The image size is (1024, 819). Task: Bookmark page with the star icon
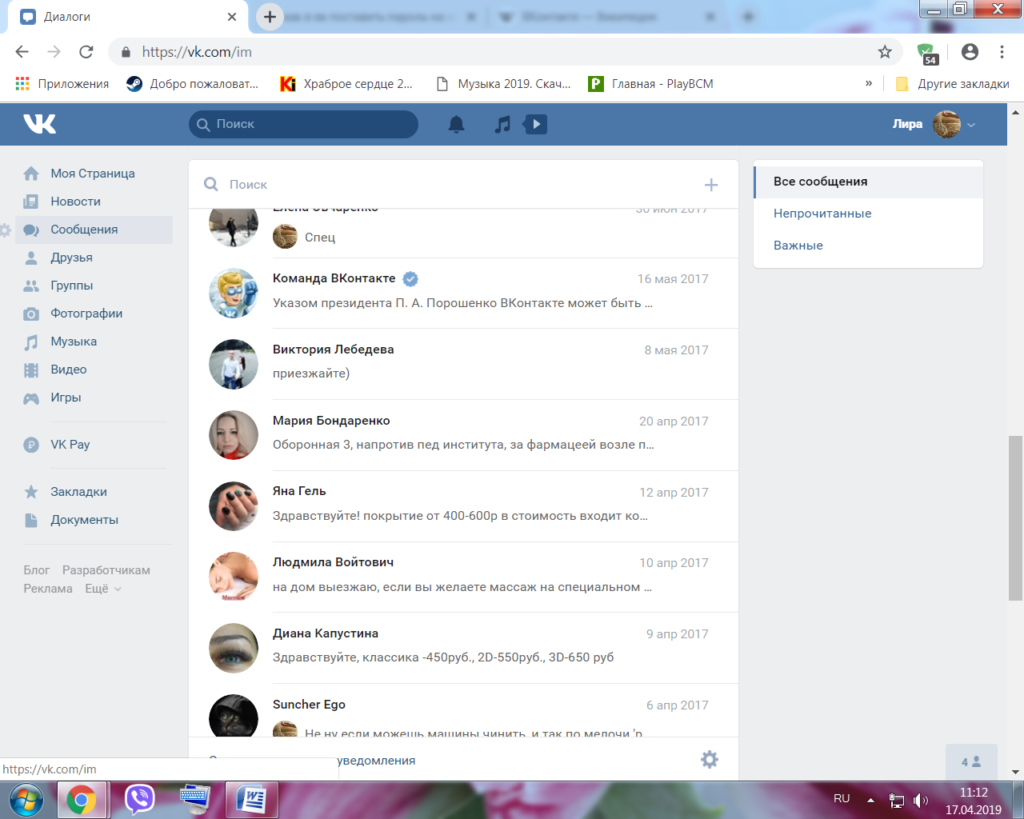click(884, 52)
